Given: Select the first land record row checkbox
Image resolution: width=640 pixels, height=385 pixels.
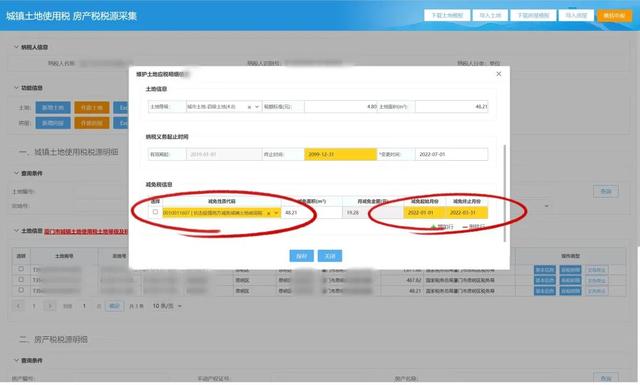Looking at the screenshot, I should (21, 269).
